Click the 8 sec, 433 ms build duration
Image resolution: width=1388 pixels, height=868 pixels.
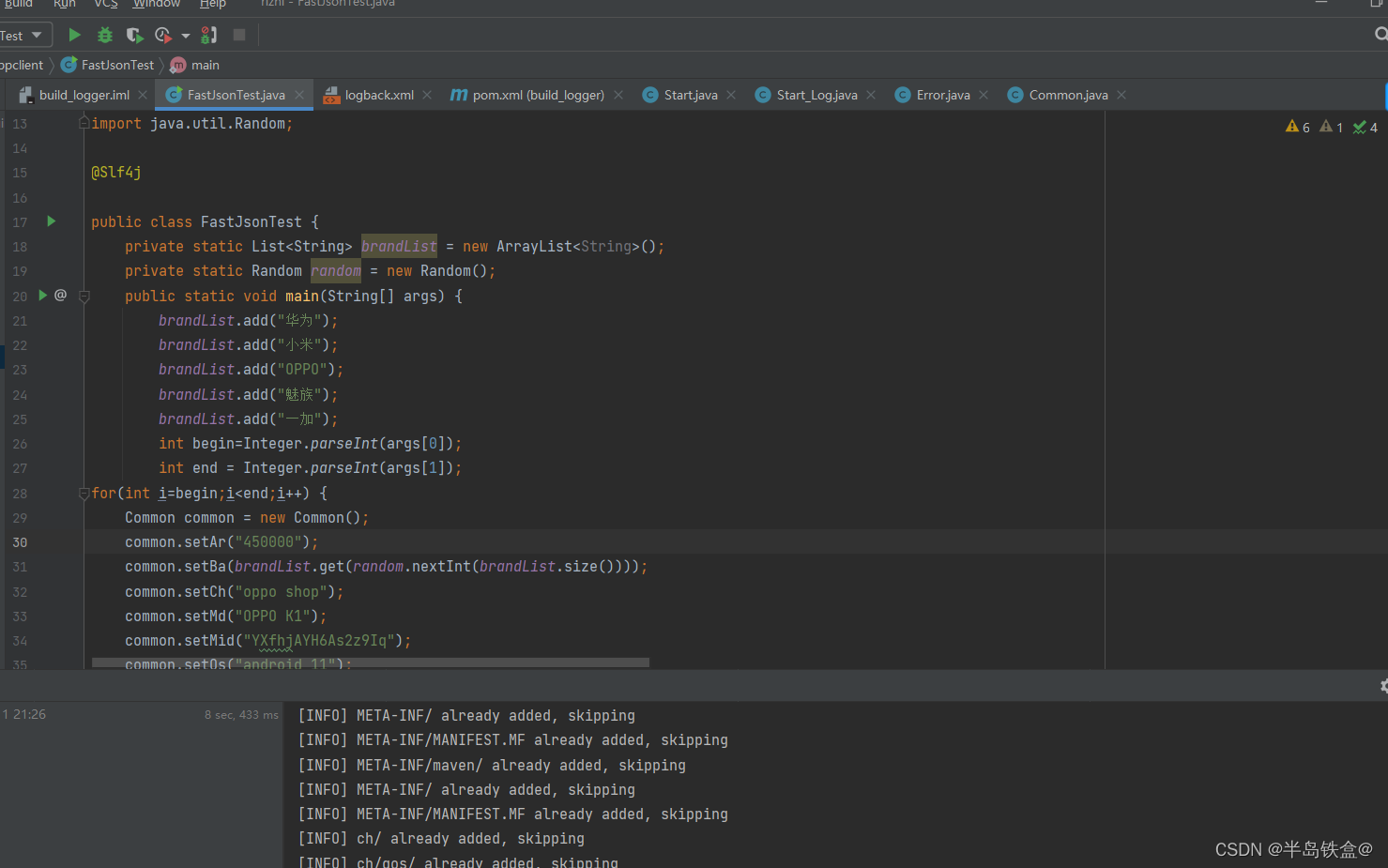click(241, 715)
